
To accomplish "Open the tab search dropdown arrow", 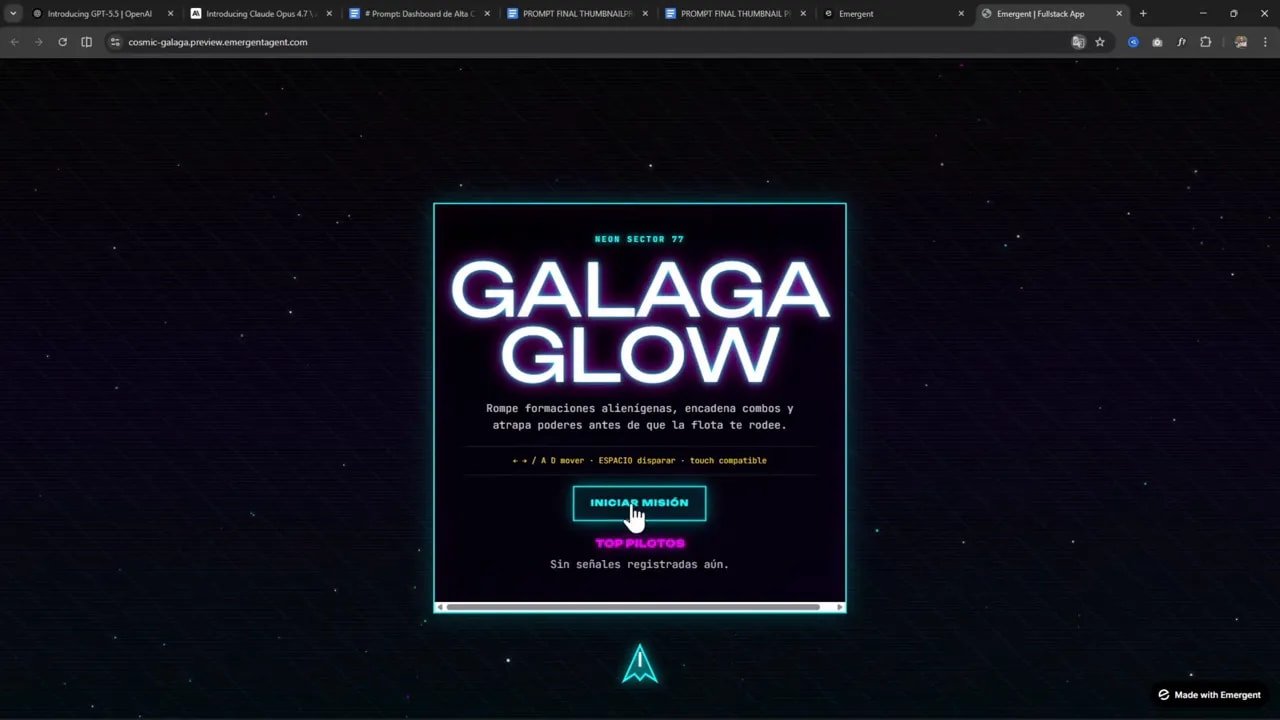I will pyautogui.click(x=13, y=14).
